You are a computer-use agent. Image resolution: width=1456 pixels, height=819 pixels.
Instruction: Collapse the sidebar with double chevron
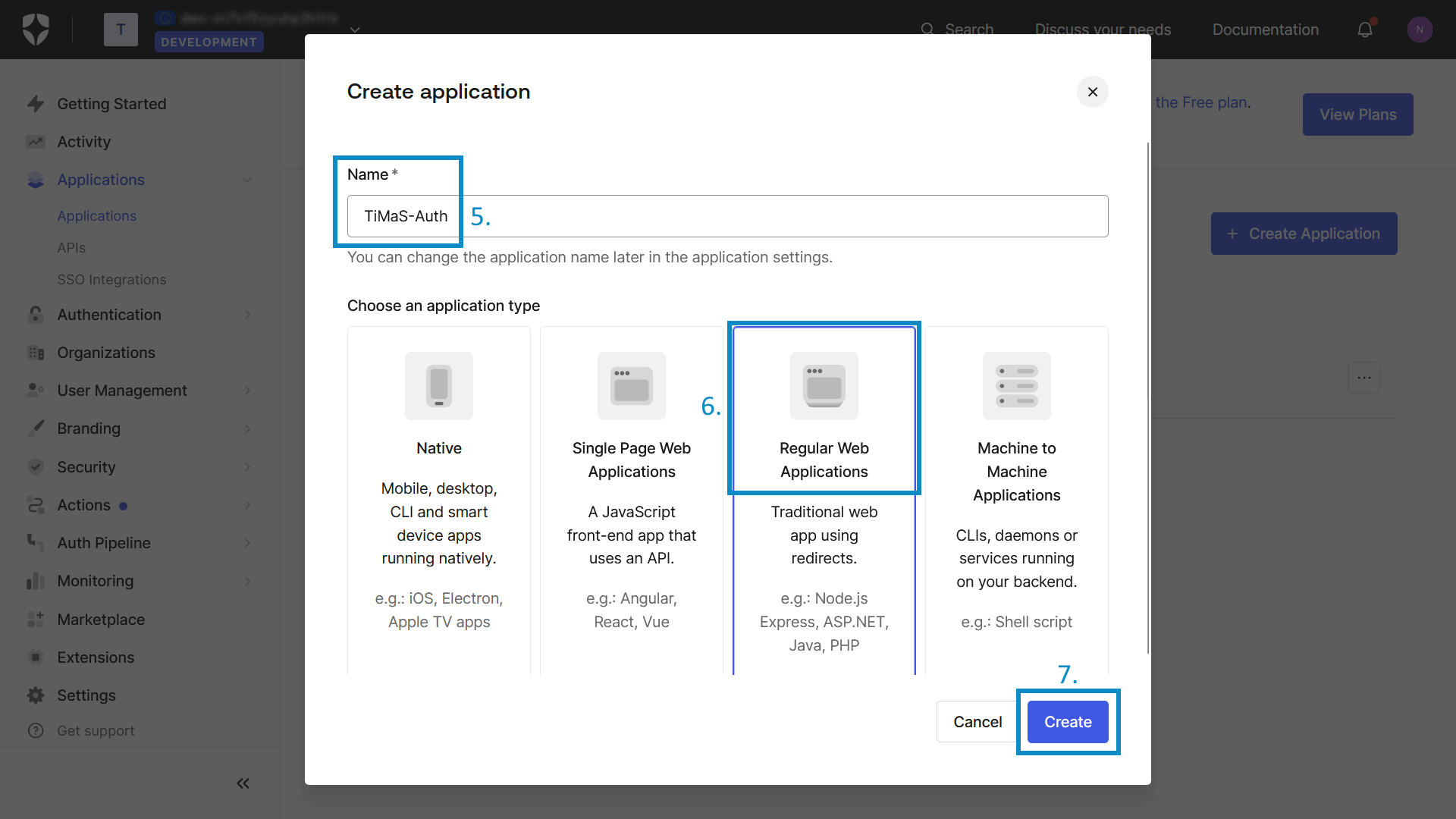pyautogui.click(x=243, y=783)
